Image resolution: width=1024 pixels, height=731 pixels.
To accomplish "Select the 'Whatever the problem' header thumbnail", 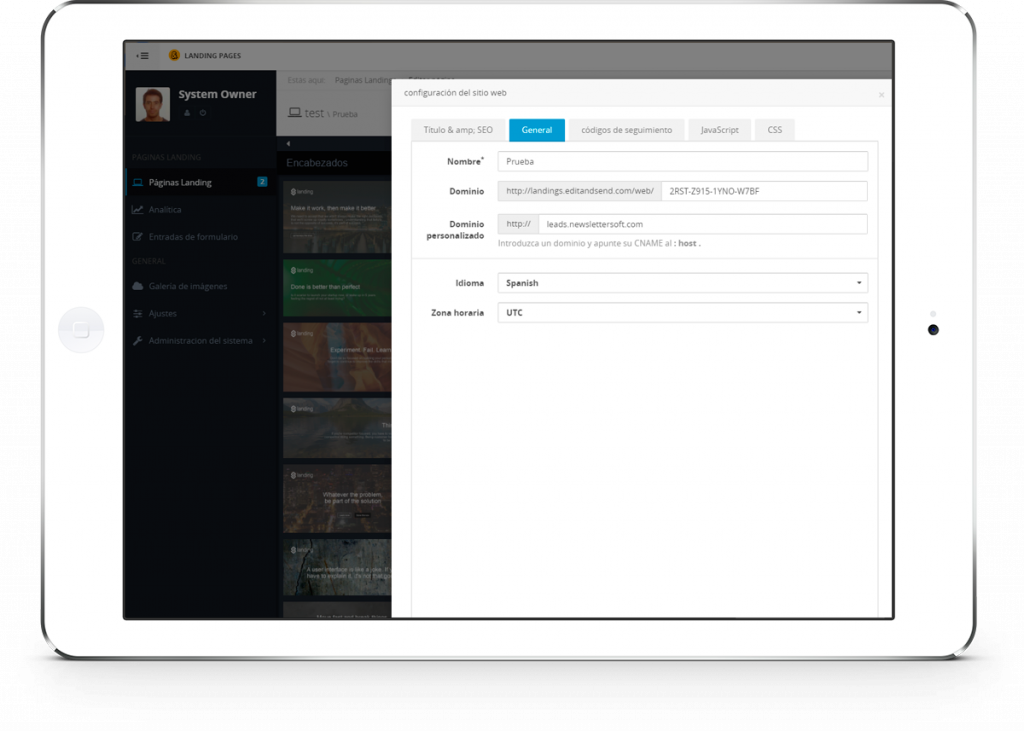I will [337, 498].
